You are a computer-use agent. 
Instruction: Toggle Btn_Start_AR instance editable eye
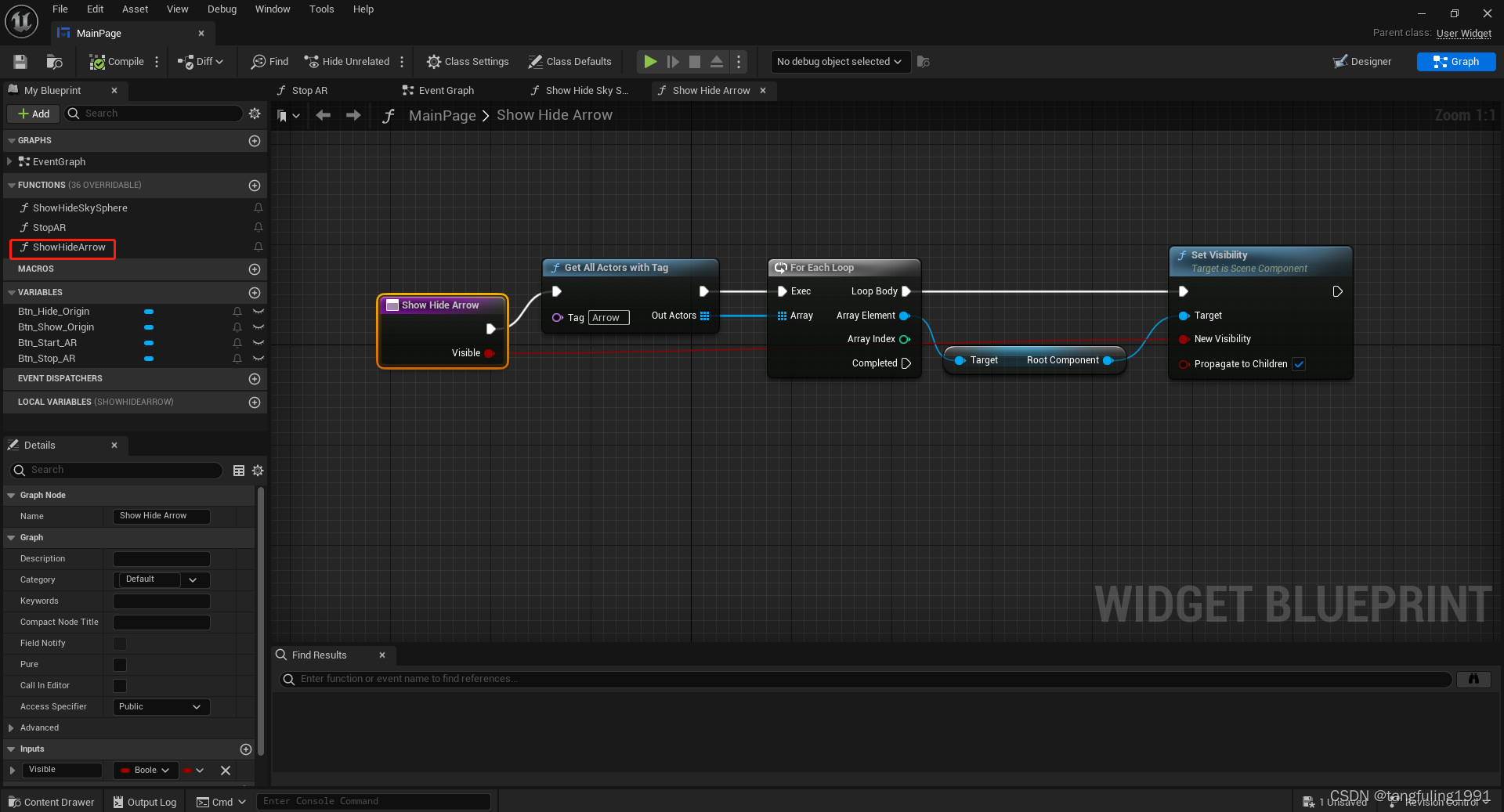258,343
